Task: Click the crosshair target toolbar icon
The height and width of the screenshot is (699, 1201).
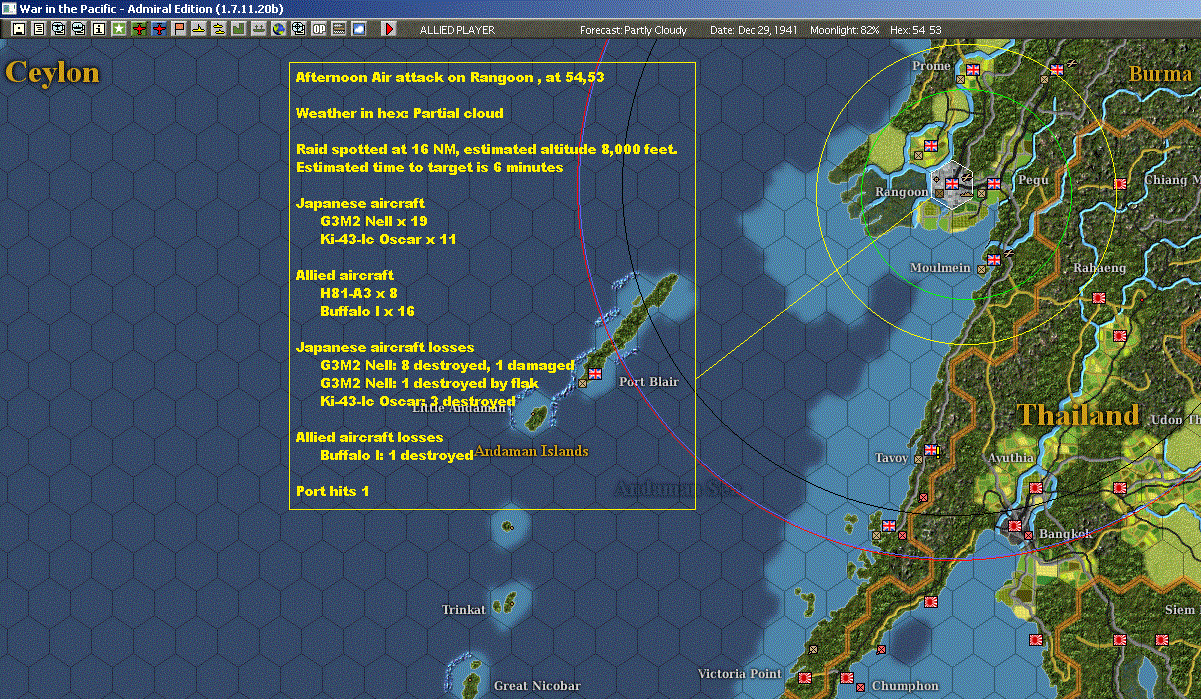Action: [x=298, y=29]
